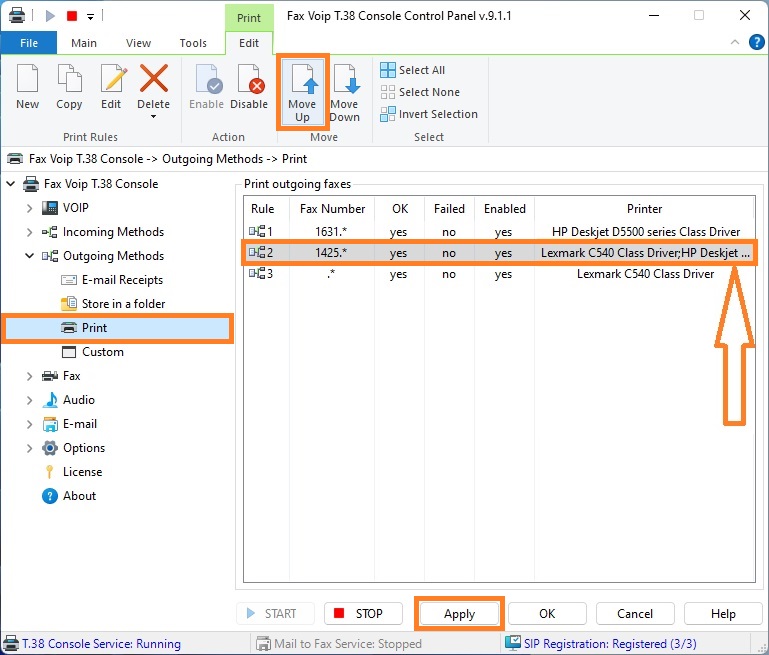Select VOIP in the tree
Viewport: 769px width, 655px height.
coord(76,208)
